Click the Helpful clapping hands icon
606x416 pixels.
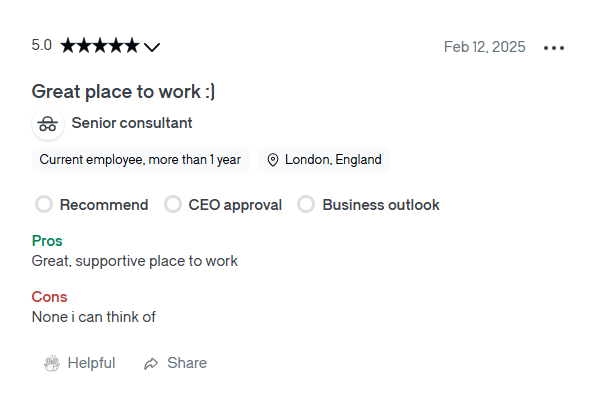pos(52,363)
